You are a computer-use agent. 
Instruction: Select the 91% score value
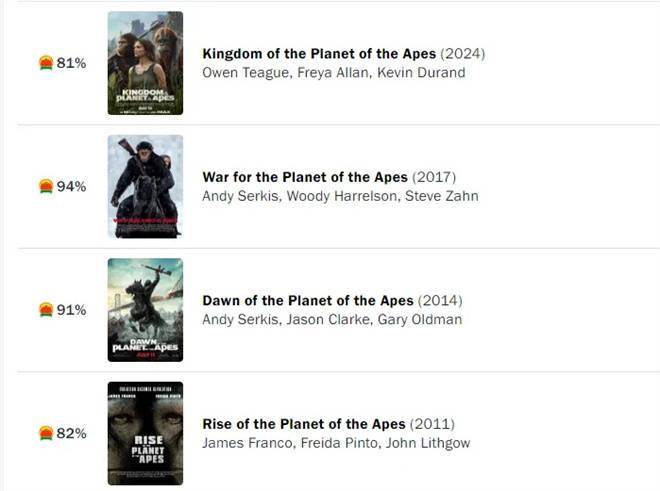(x=71, y=310)
